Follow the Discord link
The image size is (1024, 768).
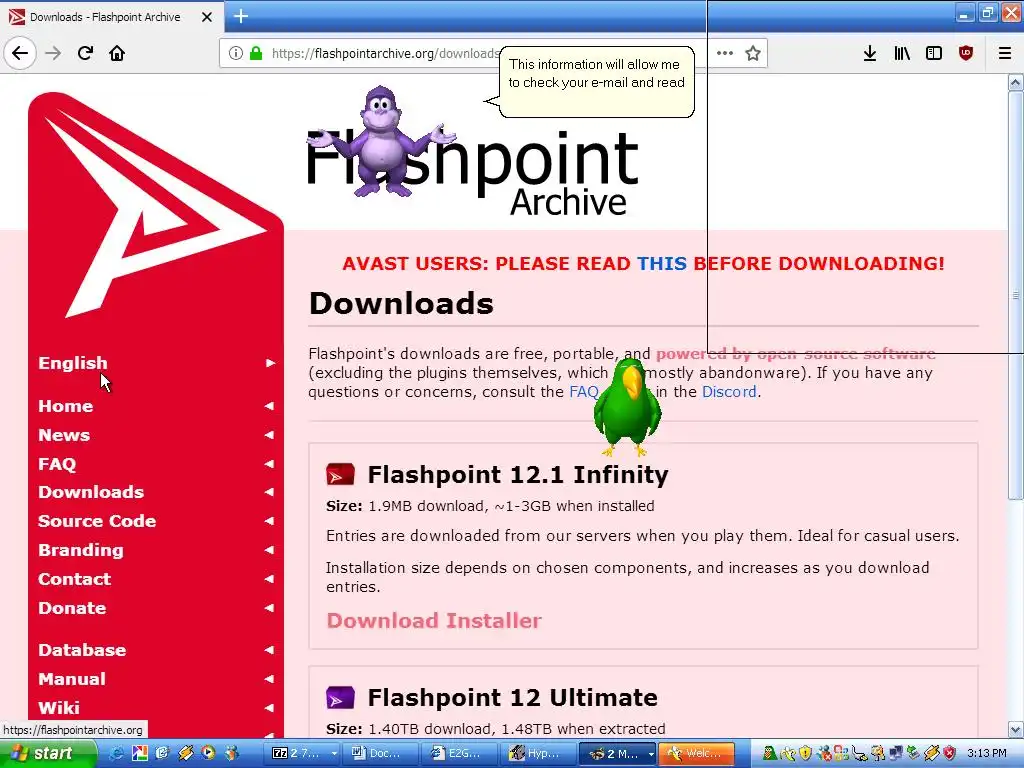[x=729, y=392]
